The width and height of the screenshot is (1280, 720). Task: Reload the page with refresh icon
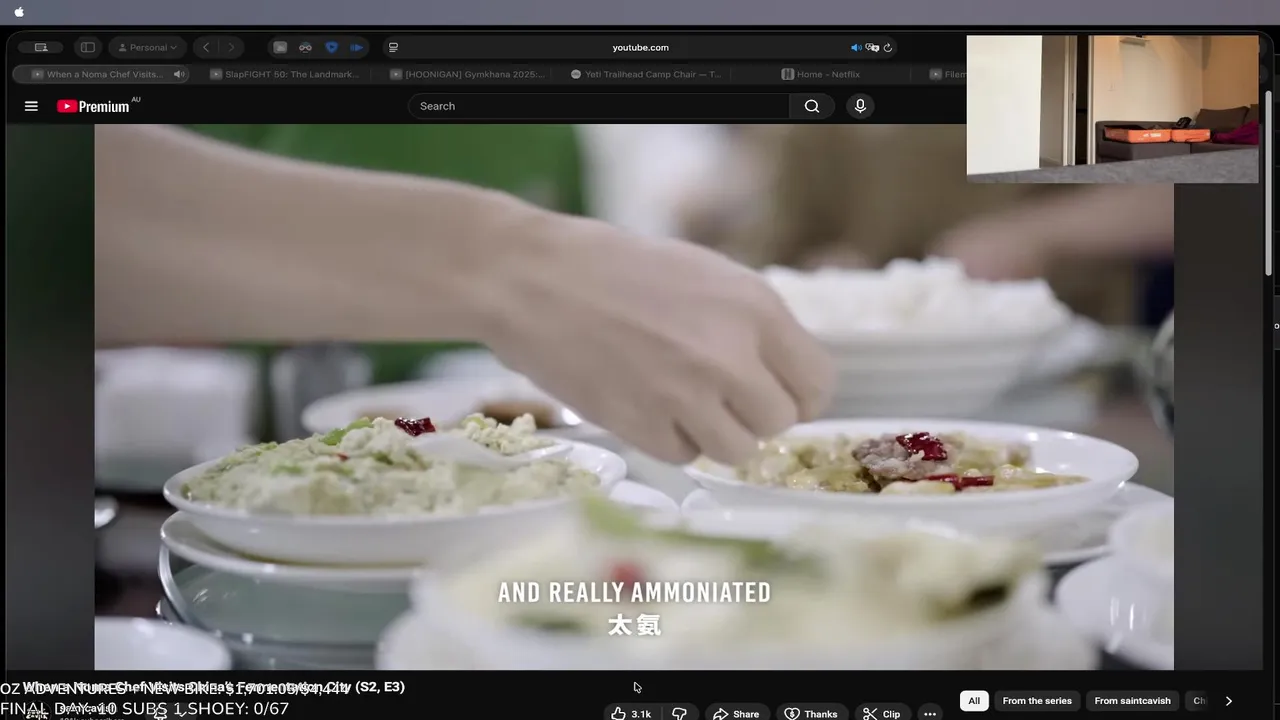coord(887,47)
